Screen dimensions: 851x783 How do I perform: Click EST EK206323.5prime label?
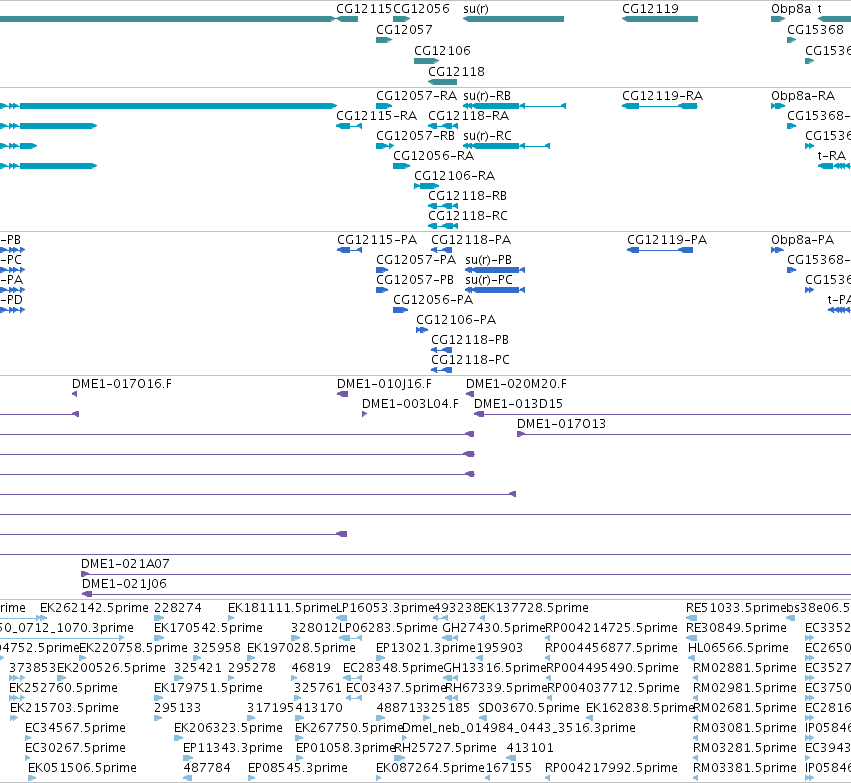pyautogui.click(x=228, y=729)
